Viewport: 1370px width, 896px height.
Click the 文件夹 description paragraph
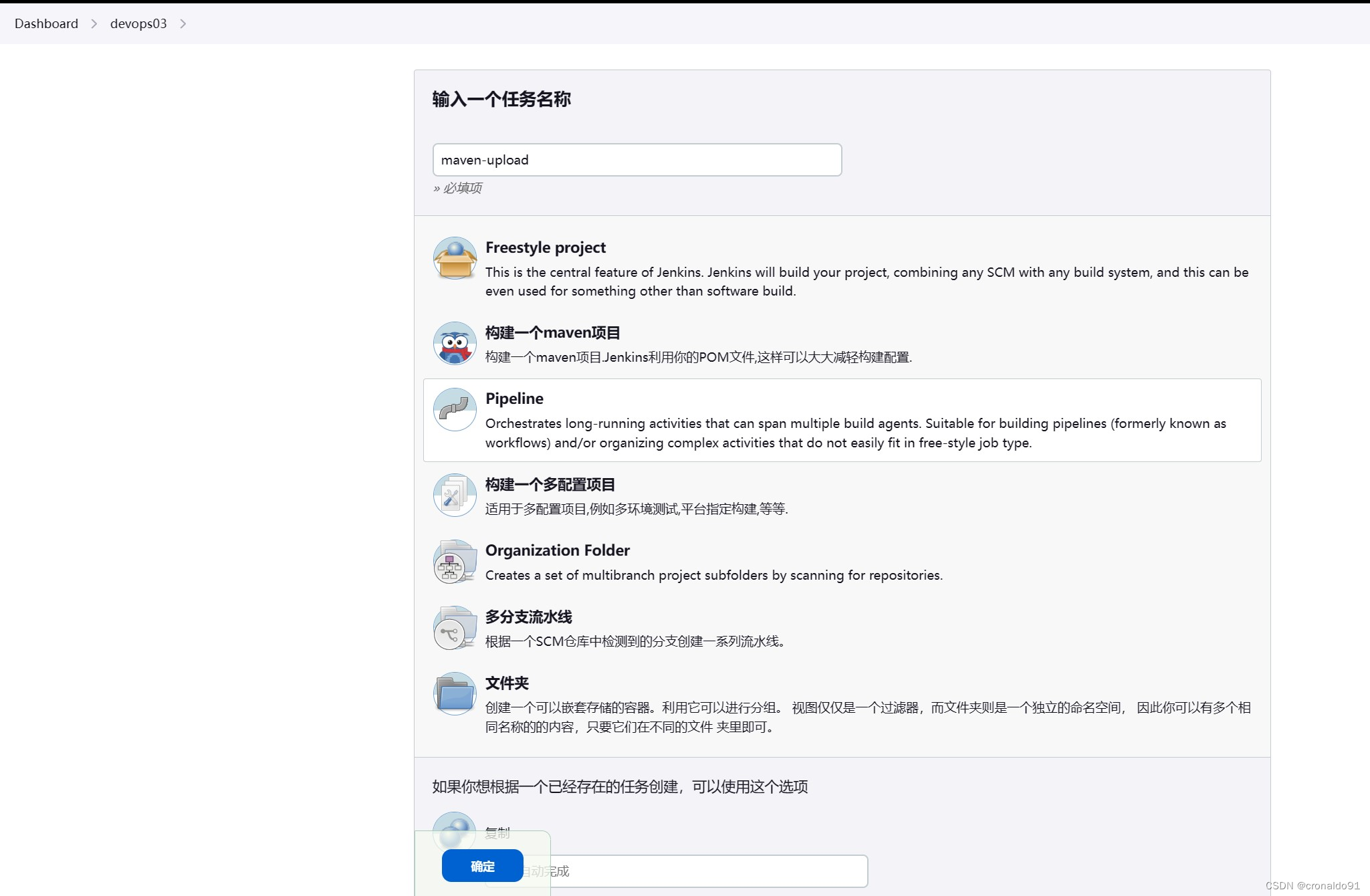point(868,717)
